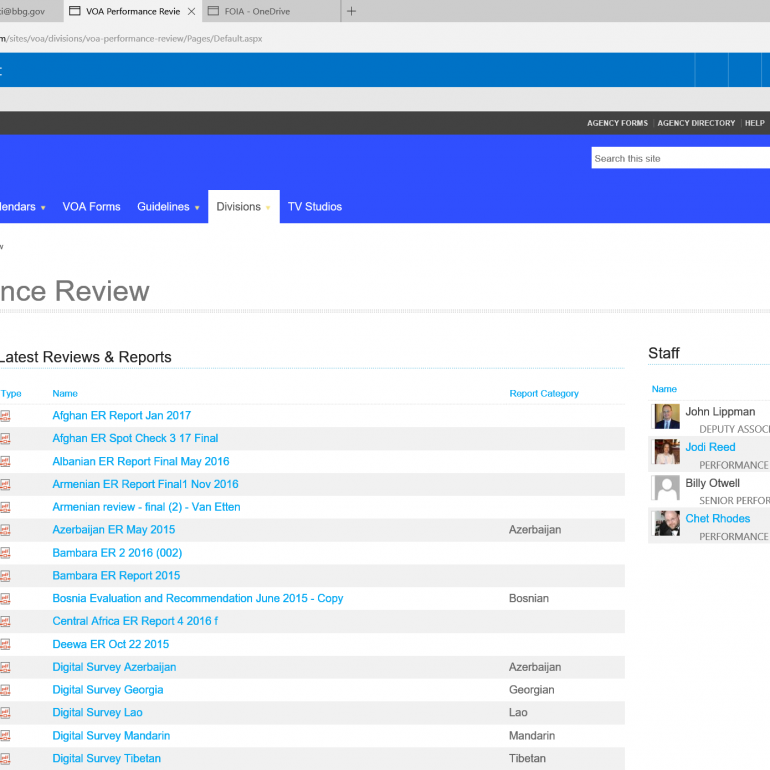770x770 pixels.
Task: Open Digital Survey Azerbaijan report
Action: tap(114, 667)
